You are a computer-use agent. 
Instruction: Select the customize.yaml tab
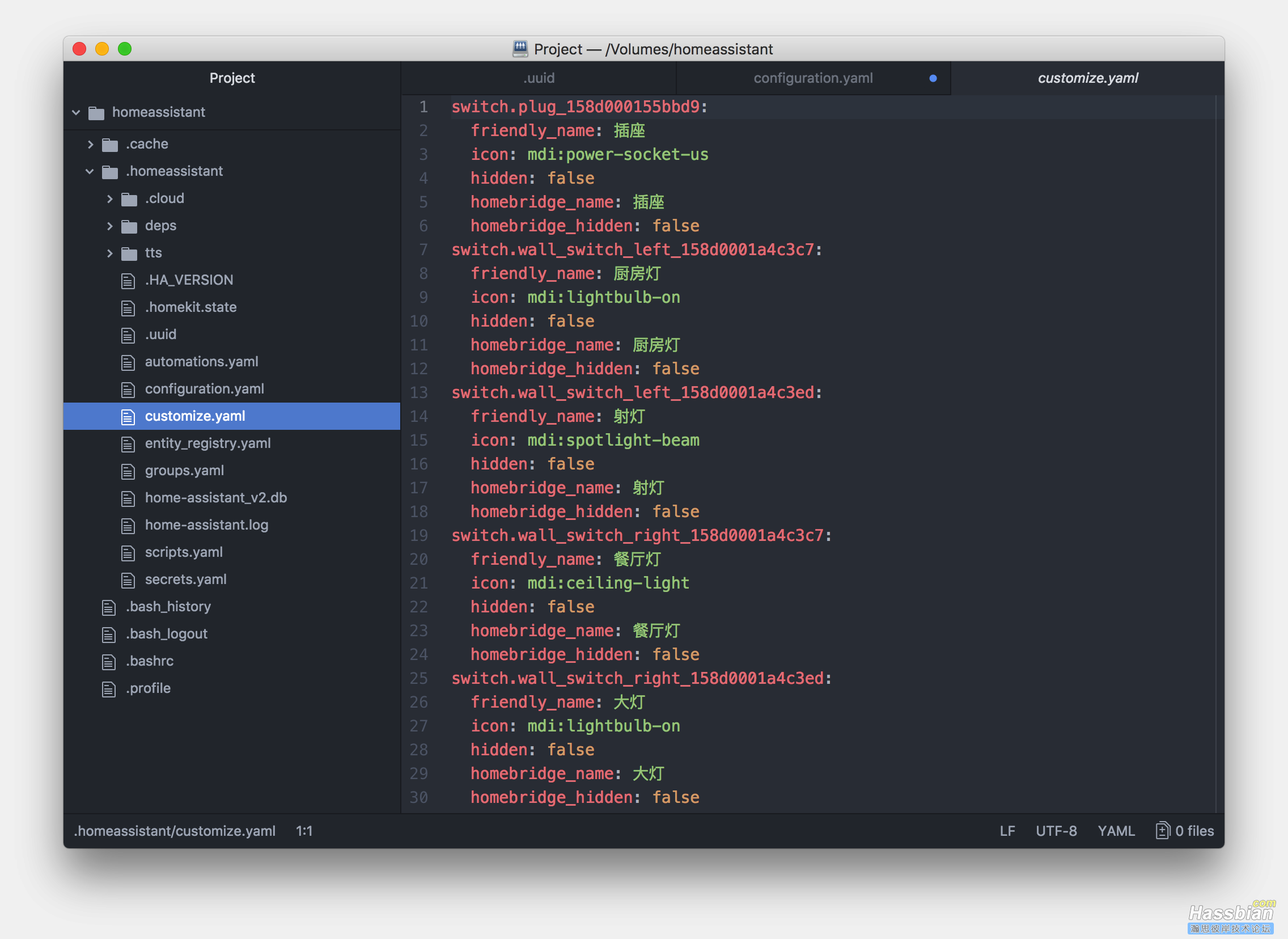1087,78
